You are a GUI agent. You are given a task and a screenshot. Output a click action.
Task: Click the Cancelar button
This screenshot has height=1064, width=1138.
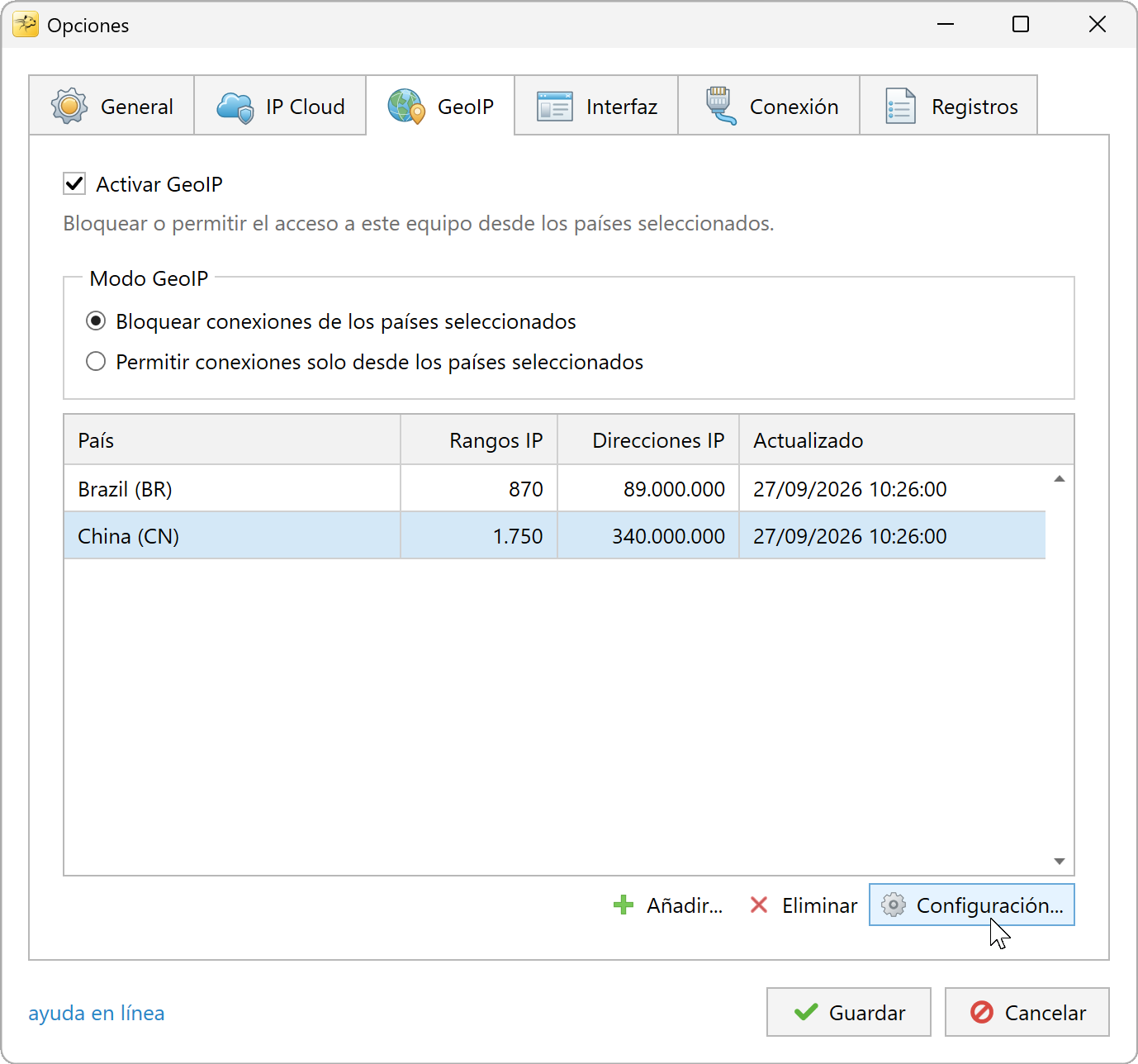tap(1027, 1012)
